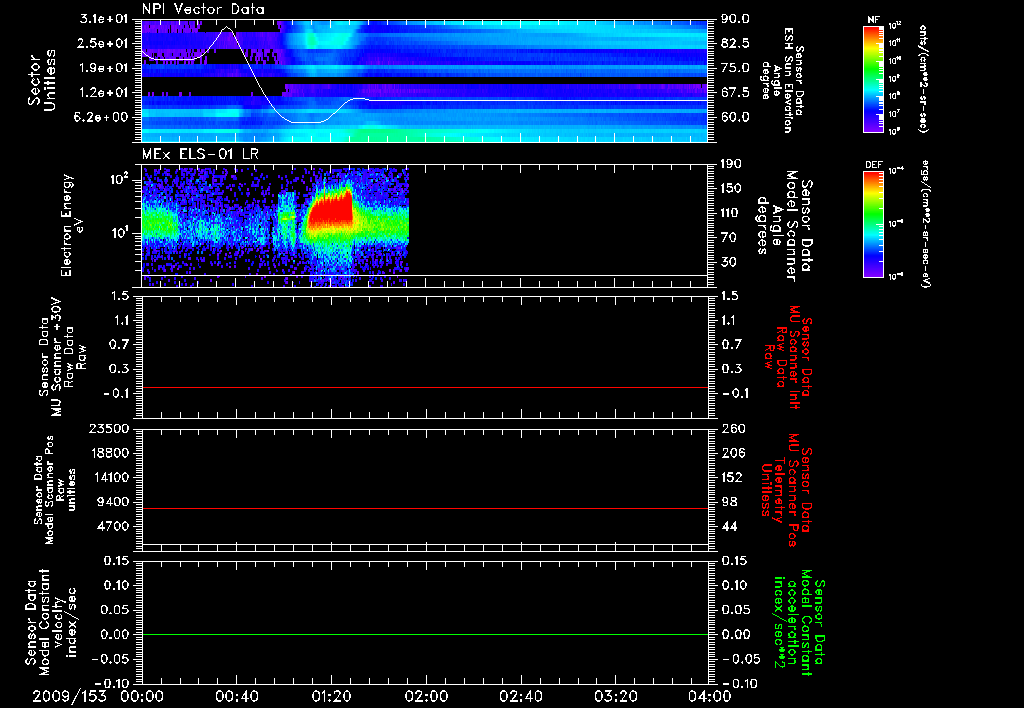1024x708 pixels.
Task: Click the 110 scanner angle tick
Action: click(731, 213)
